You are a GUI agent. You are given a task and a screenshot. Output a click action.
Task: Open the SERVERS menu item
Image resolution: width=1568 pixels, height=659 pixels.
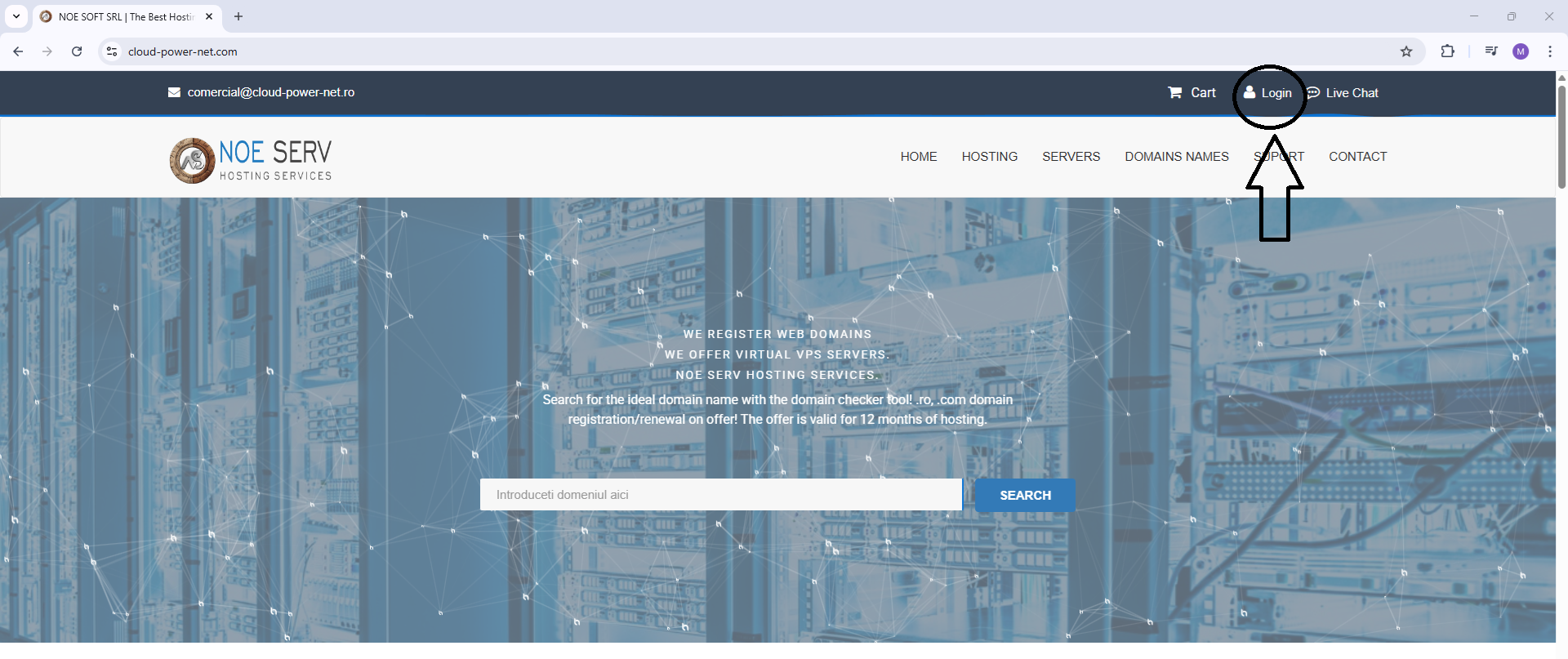pyautogui.click(x=1071, y=156)
